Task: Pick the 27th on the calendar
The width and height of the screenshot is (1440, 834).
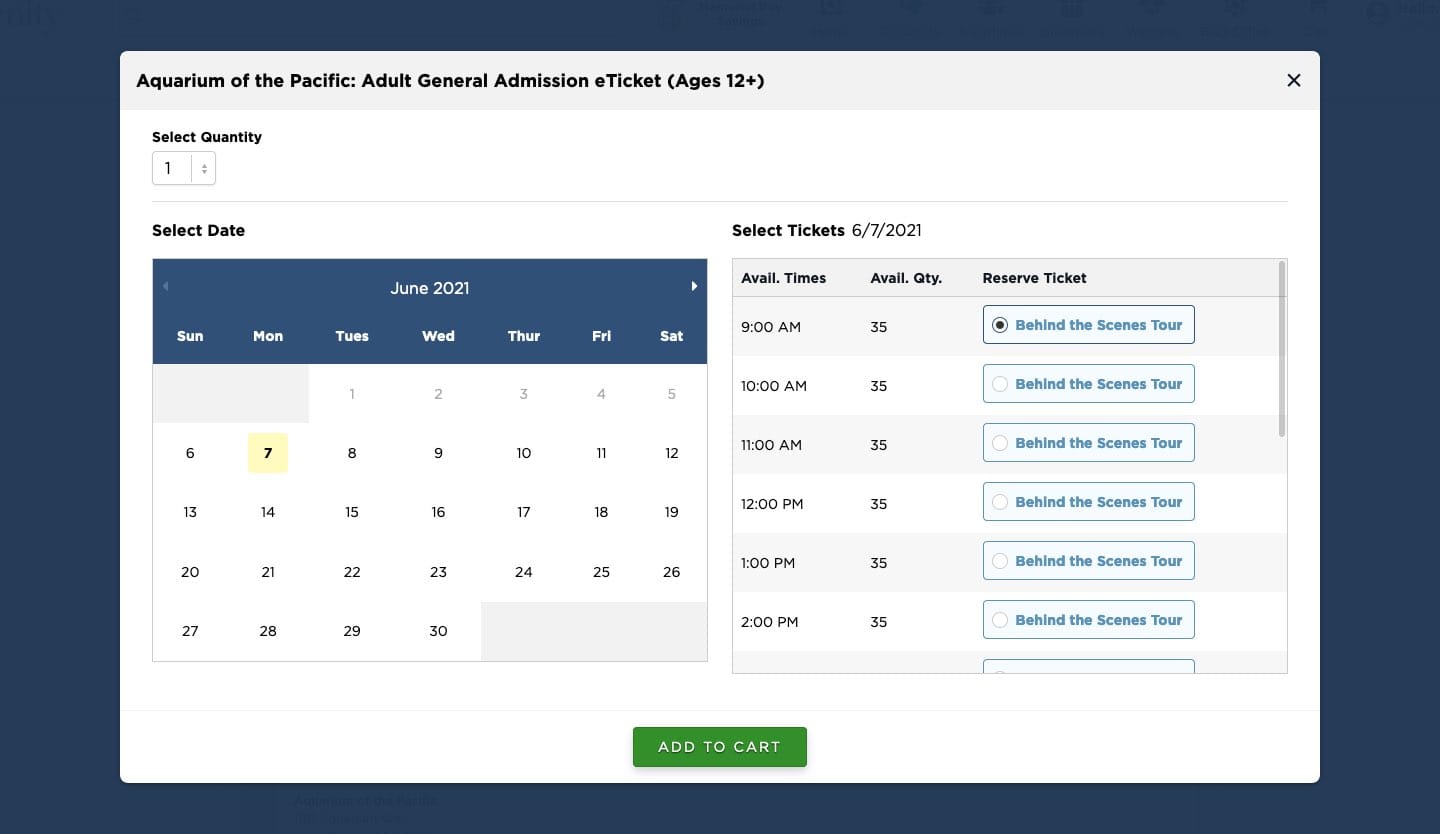Action: [190, 631]
